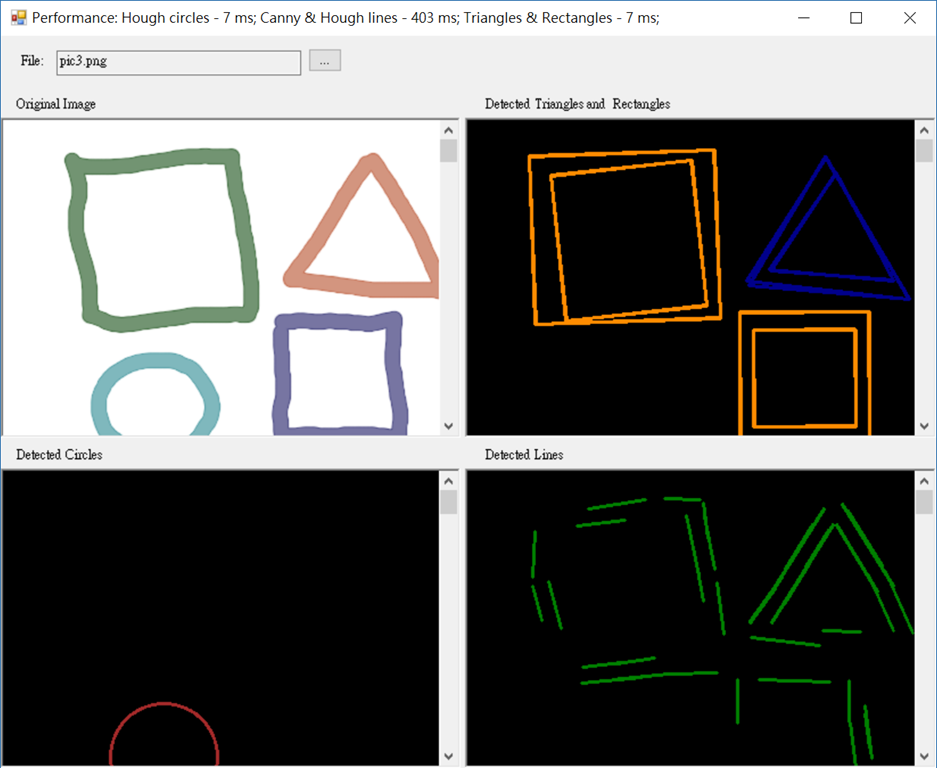937x768 pixels.
Task: Click scrollbar thumb in Detected Lines panel
Action: pyautogui.click(x=924, y=502)
